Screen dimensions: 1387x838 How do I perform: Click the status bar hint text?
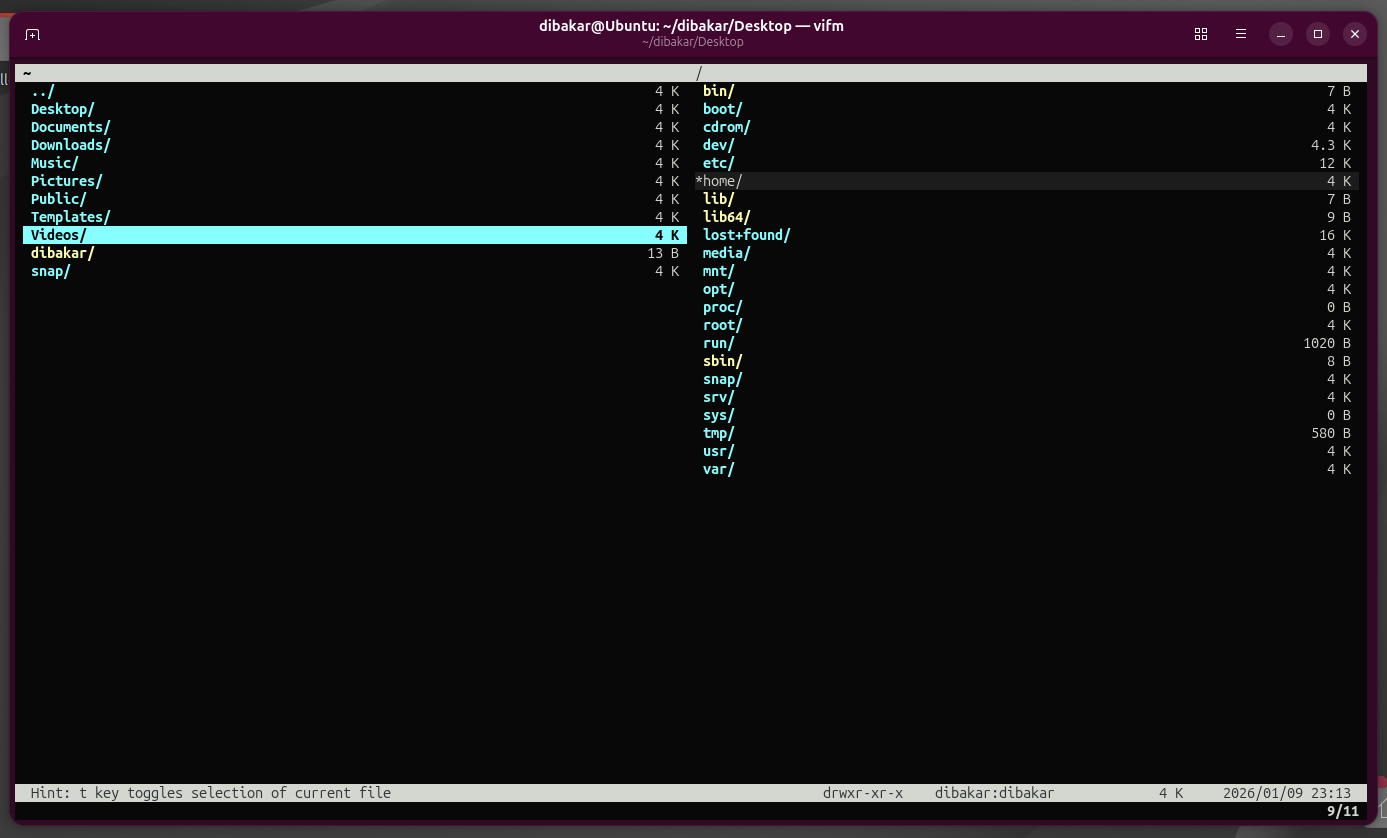pyautogui.click(x=211, y=793)
